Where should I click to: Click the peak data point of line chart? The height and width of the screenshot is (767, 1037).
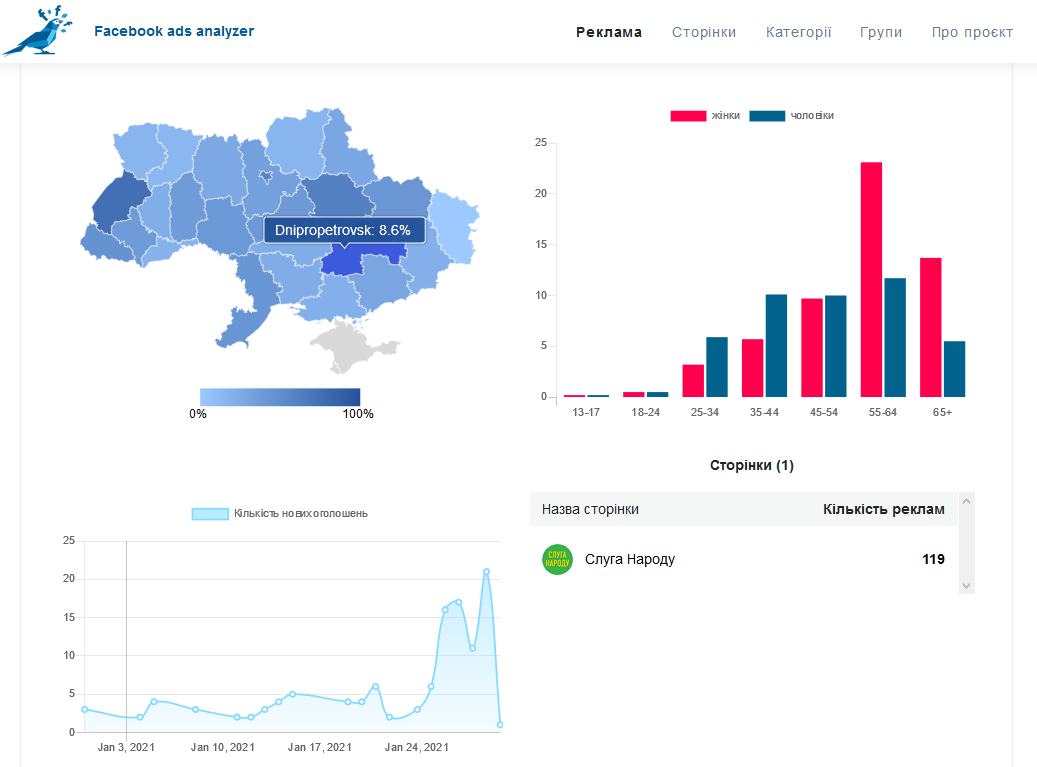pos(486,571)
